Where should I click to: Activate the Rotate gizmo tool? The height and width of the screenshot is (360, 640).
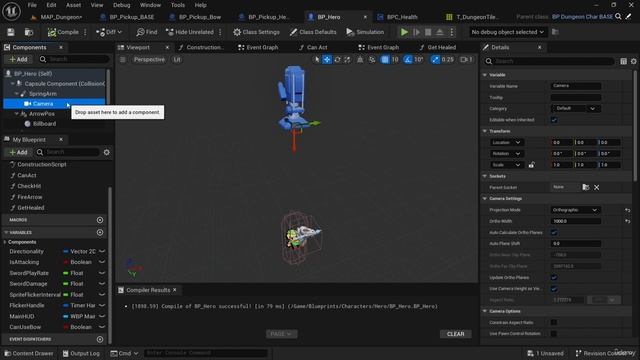(337, 60)
